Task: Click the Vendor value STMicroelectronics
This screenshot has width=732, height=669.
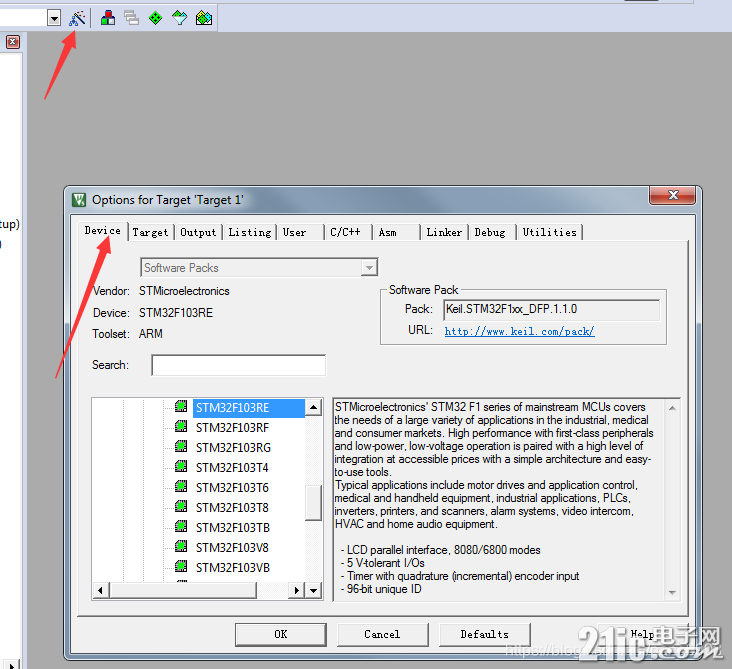Action: click(184, 291)
